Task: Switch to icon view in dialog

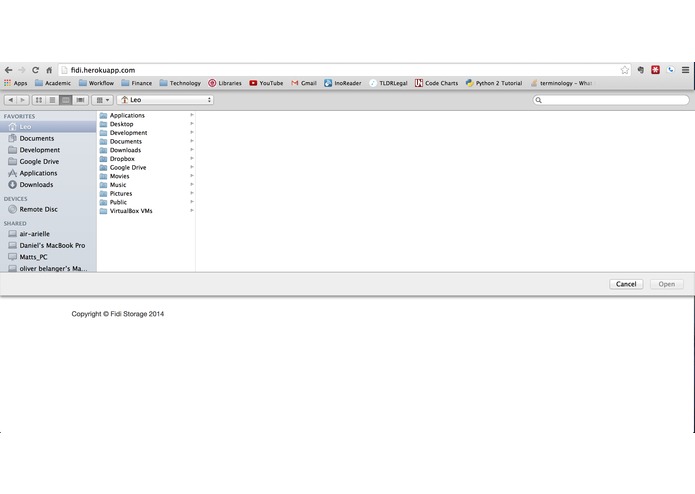Action: pyautogui.click(x=39, y=100)
